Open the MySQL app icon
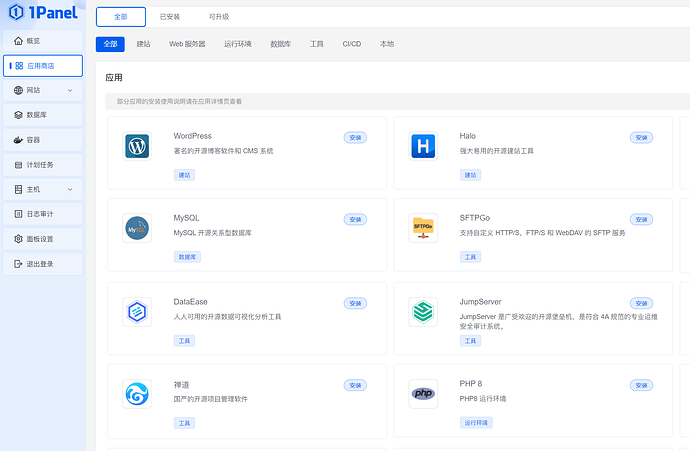Screen dimensions: 690x451 [137, 229]
